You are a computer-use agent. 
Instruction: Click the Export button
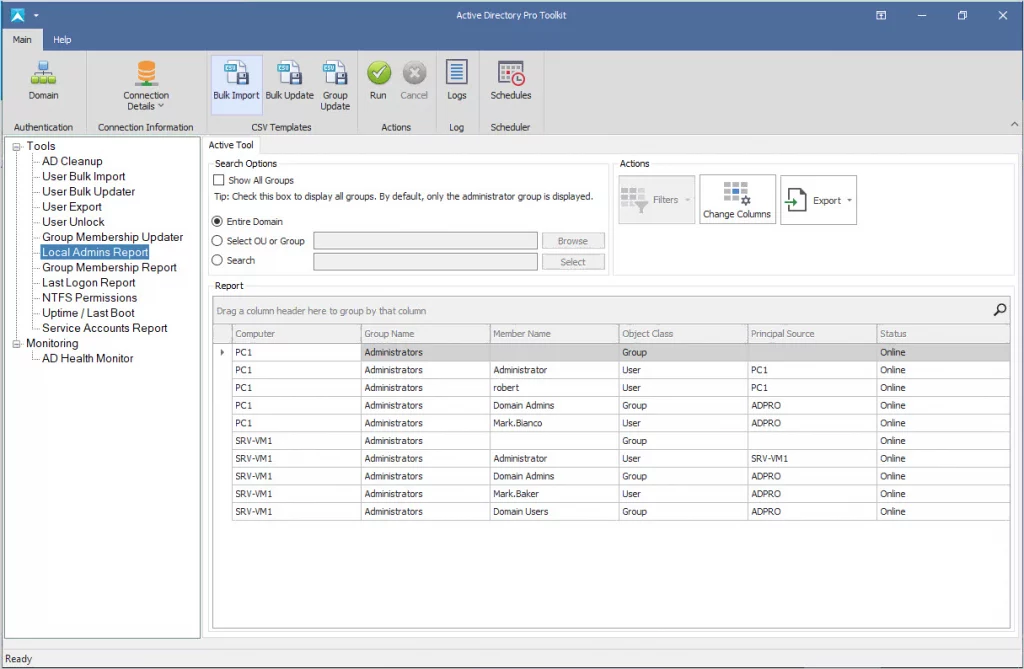[818, 200]
